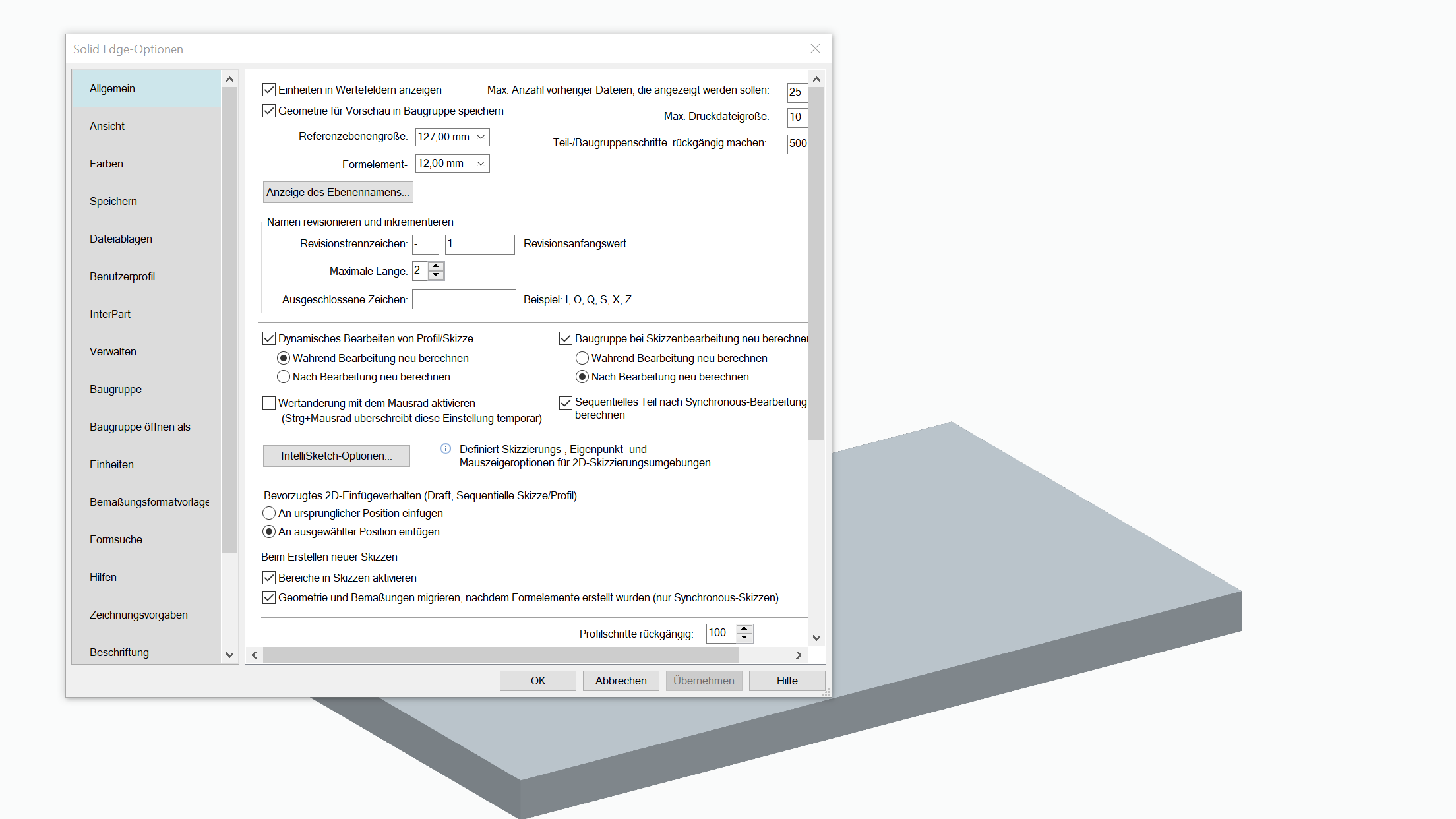Uncheck Einheiten in Wertefeldern anzeigen
1456x819 pixels.
pyautogui.click(x=269, y=90)
